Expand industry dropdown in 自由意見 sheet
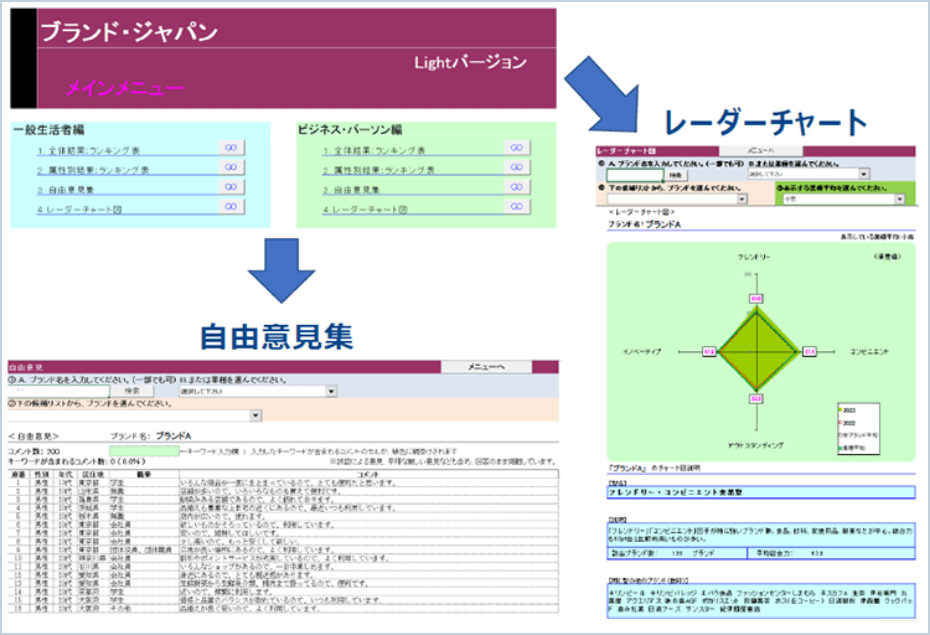930x635 pixels. click(331, 392)
